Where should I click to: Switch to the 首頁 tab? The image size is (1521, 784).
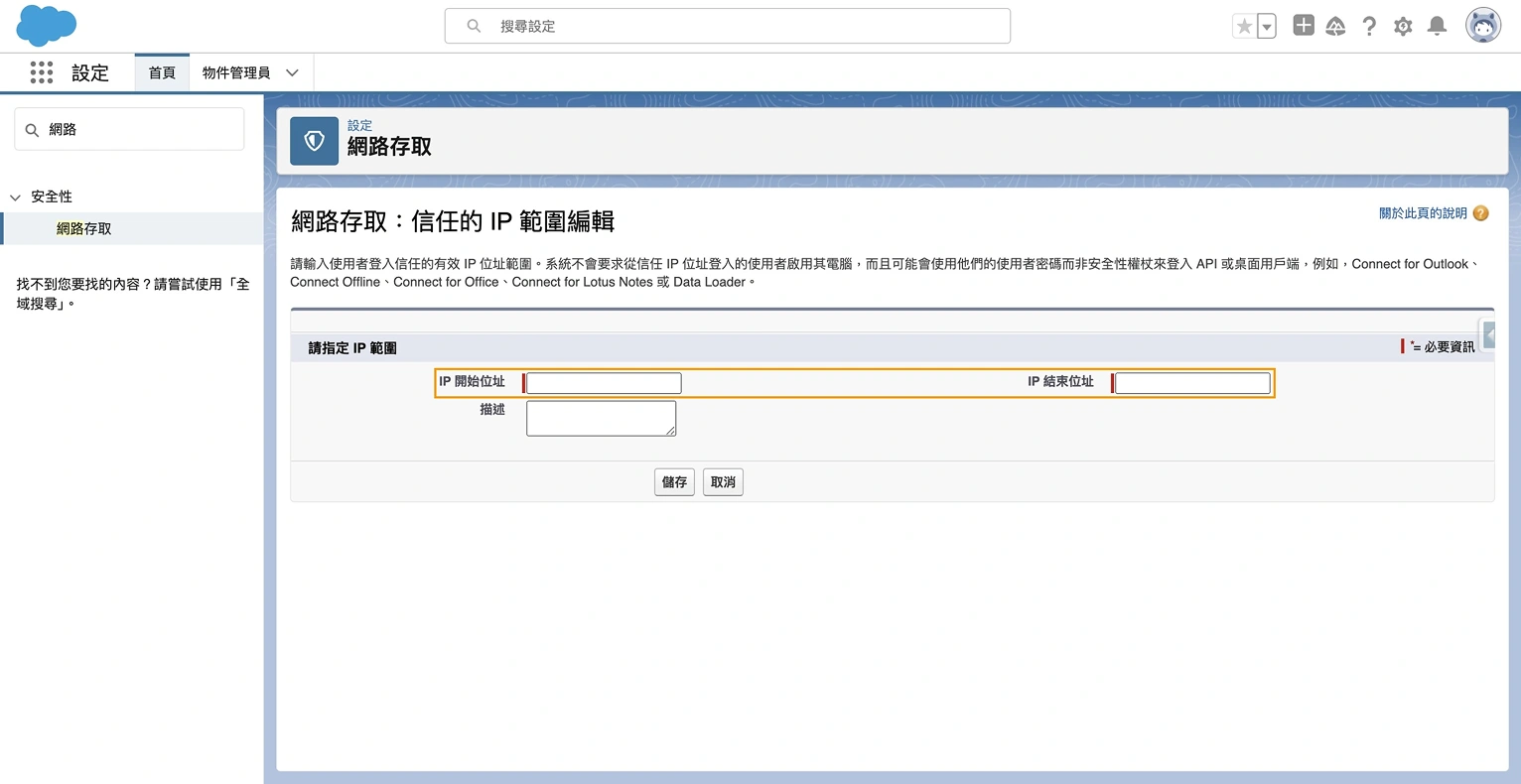coord(161,71)
